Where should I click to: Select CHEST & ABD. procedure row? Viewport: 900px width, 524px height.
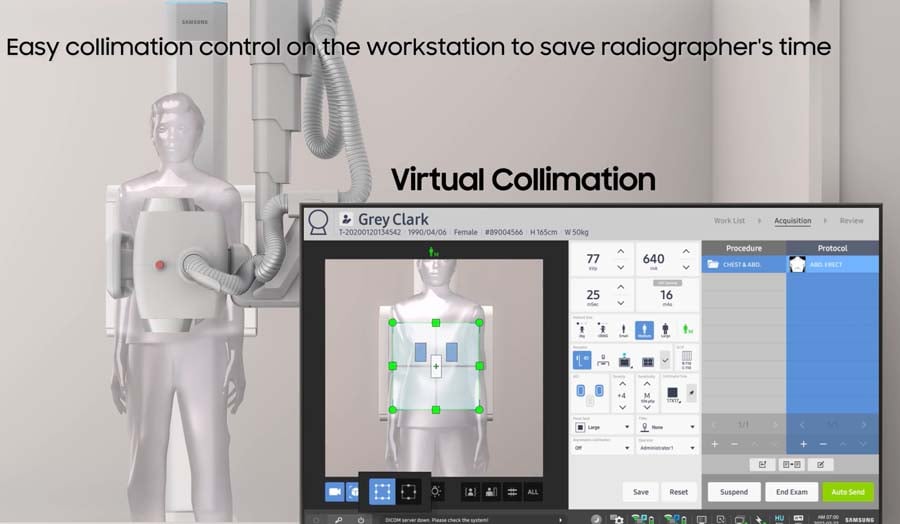click(744, 264)
